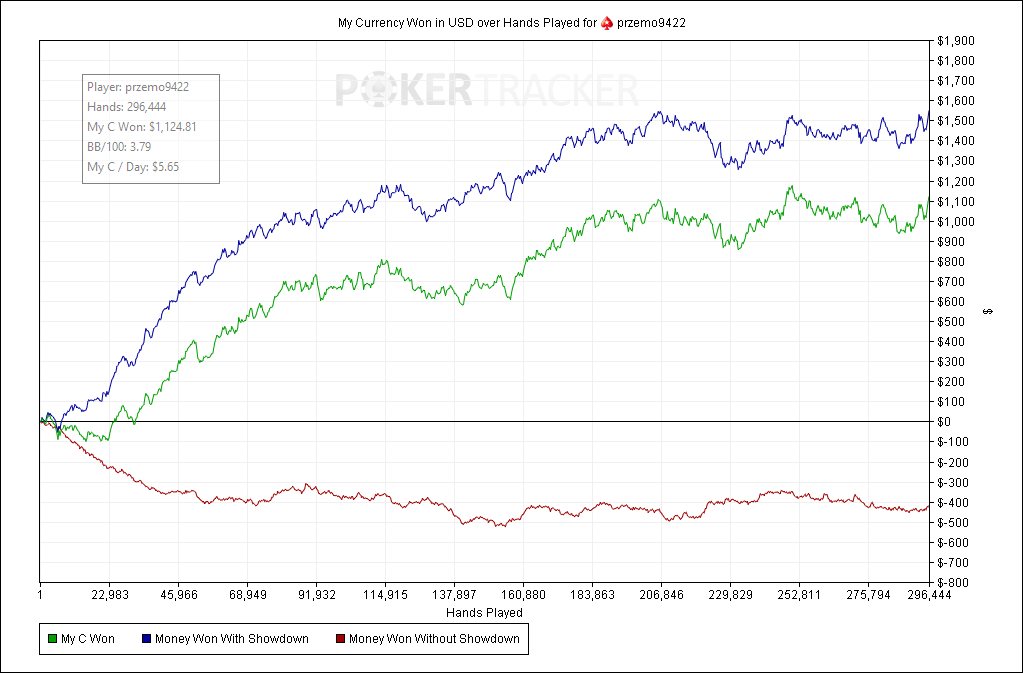Click 'My C Won: $1,124.81' stat
The height and width of the screenshot is (673, 1023).
point(142,127)
